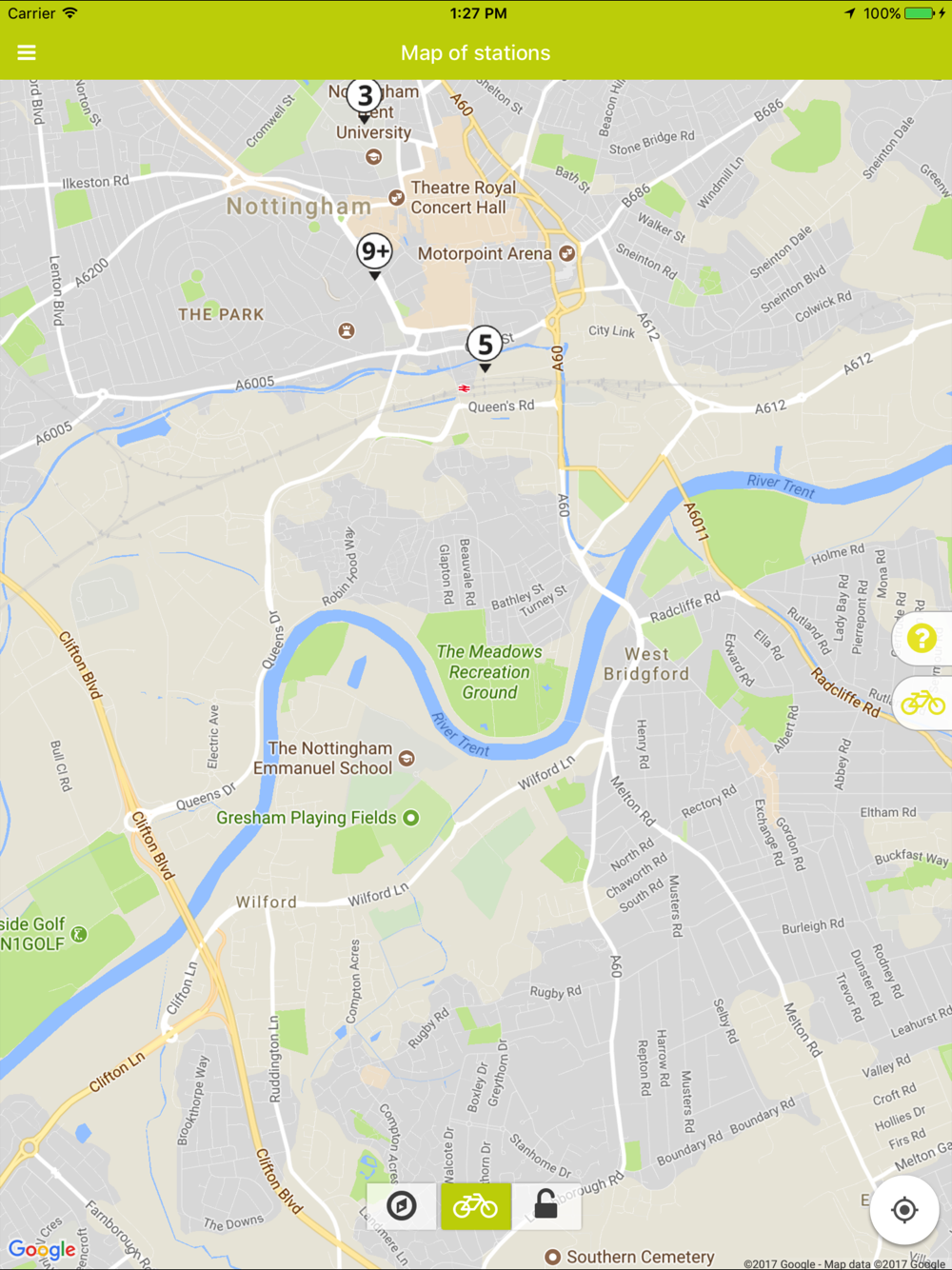
Task: Tap Gresham Playing Fields marker
Action: [x=411, y=818]
